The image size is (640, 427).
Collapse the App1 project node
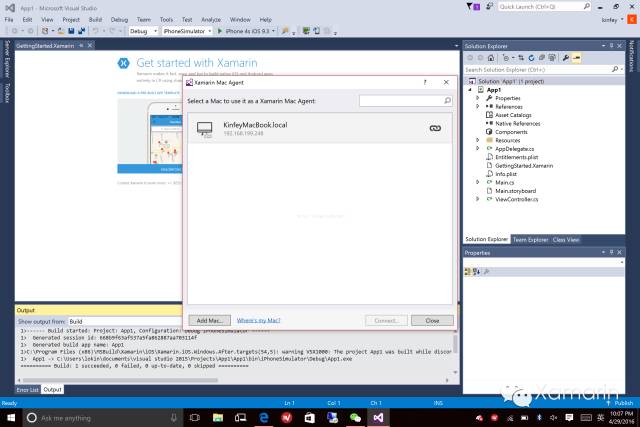(470, 89)
